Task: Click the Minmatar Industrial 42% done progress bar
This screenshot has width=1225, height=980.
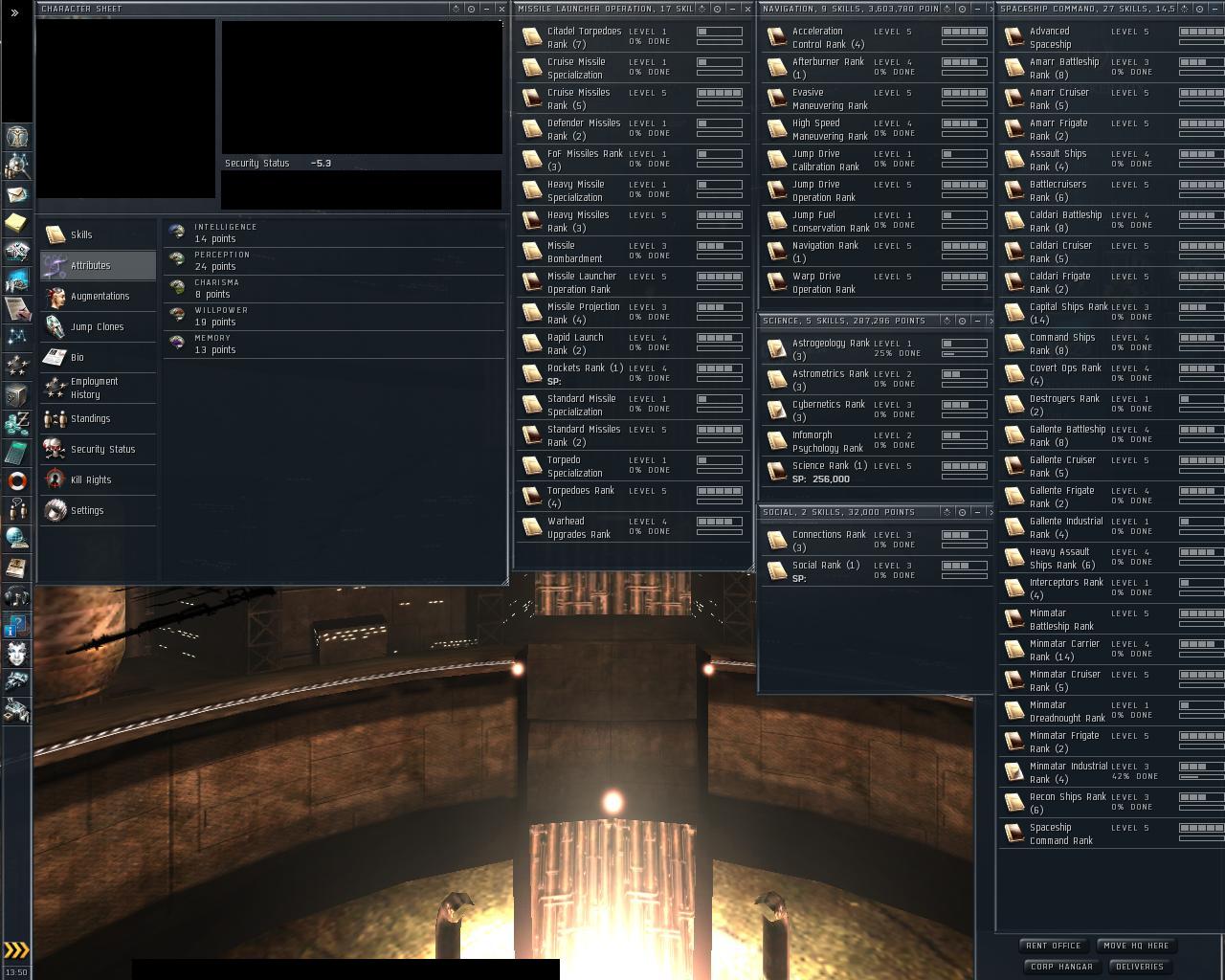Action: 1202,776
